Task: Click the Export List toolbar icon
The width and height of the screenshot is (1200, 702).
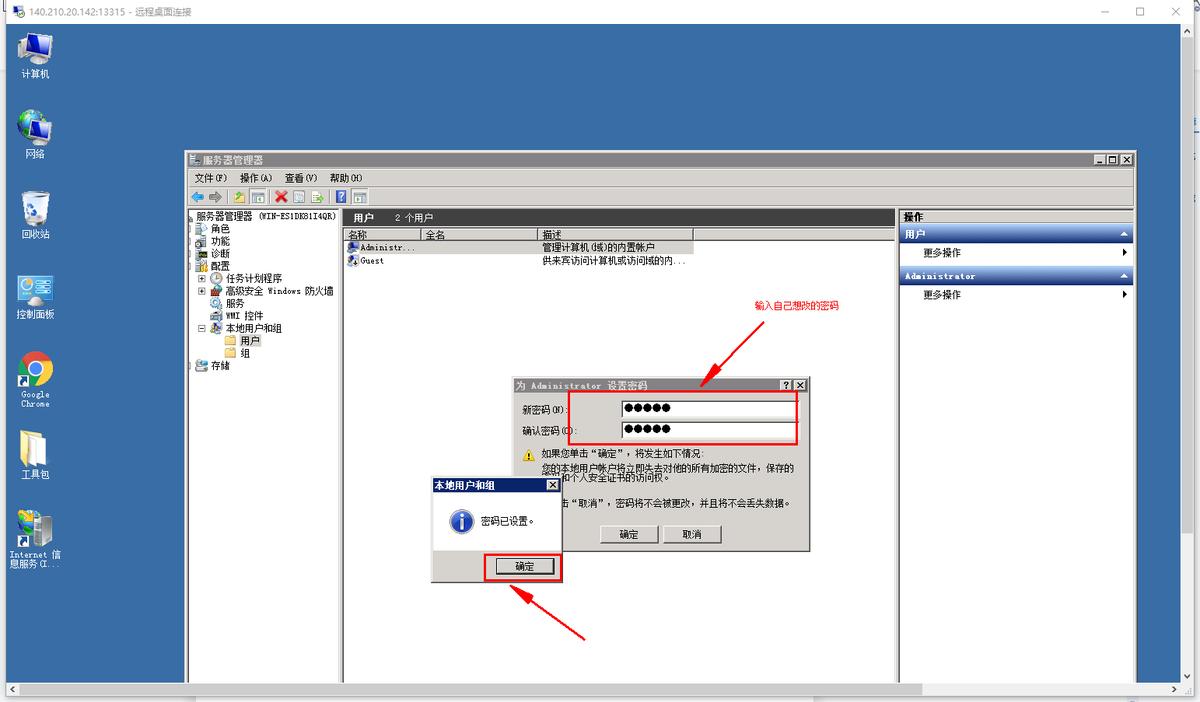Action: (x=317, y=197)
